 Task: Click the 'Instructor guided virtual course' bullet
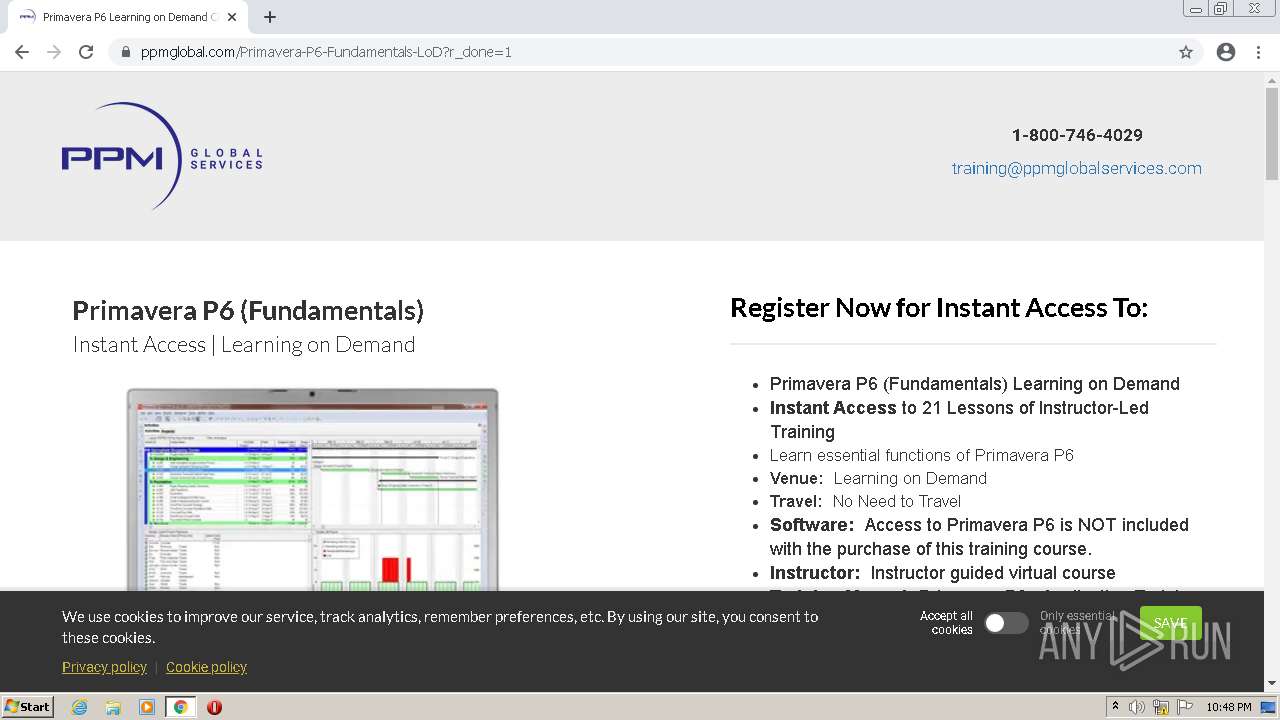pyautogui.click(x=942, y=573)
